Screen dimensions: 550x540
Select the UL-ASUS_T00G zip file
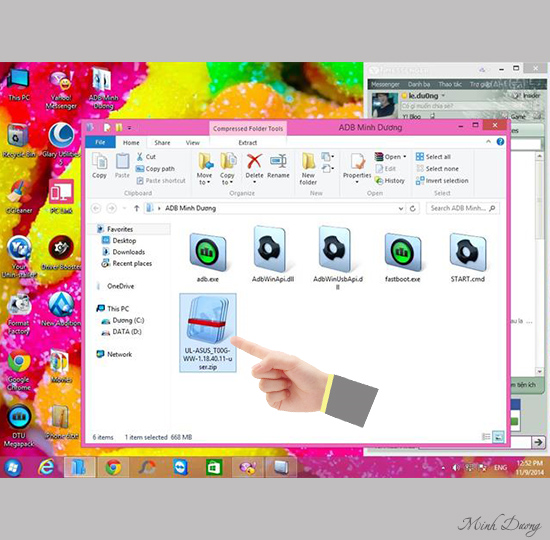(x=208, y=333)
